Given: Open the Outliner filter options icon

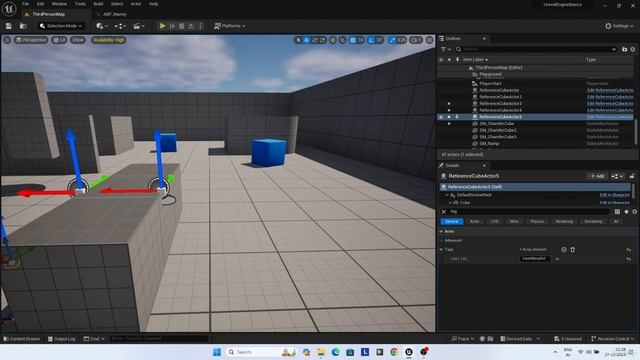Looking at the screenshot, I should [x=445, y=49].
